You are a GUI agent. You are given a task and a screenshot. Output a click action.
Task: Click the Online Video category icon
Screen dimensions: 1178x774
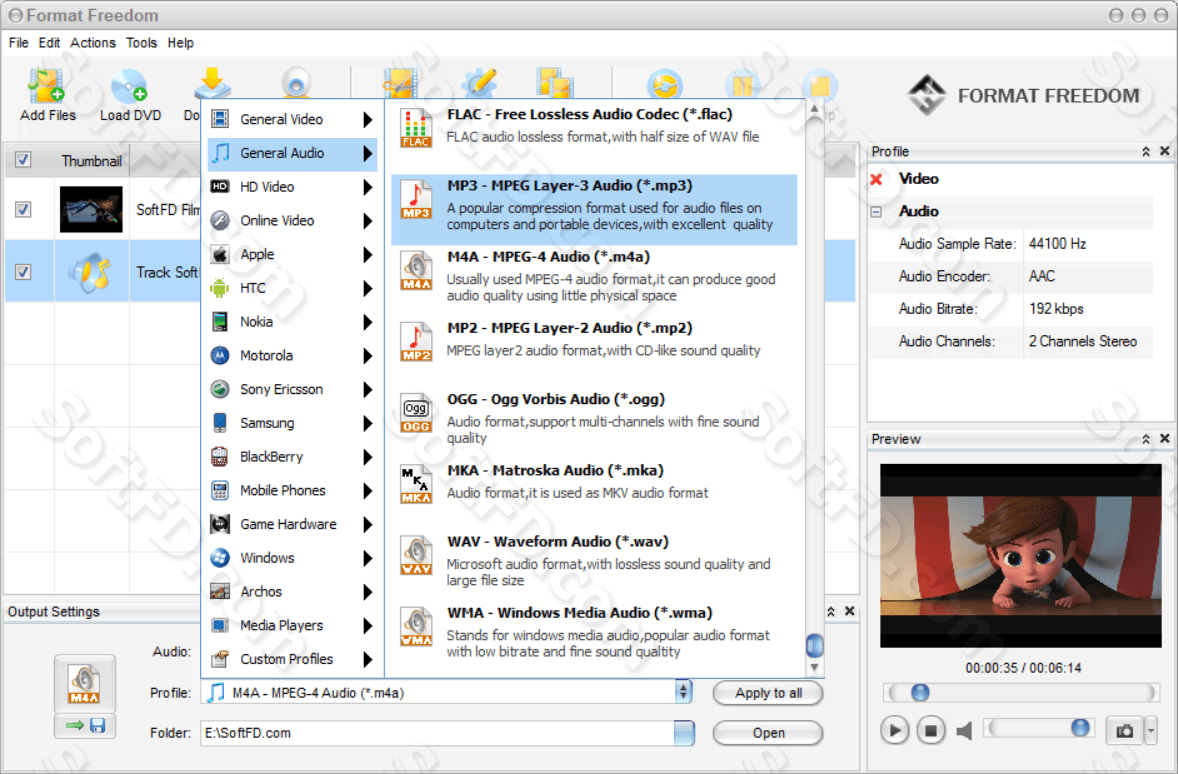coord(220,220)
